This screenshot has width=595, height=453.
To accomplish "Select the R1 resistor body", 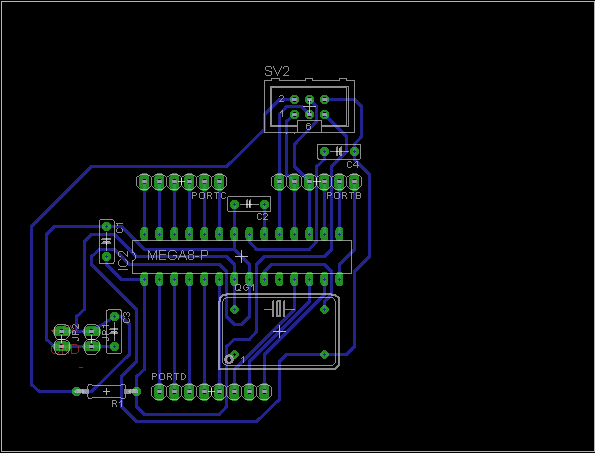I will pos(106,391).
